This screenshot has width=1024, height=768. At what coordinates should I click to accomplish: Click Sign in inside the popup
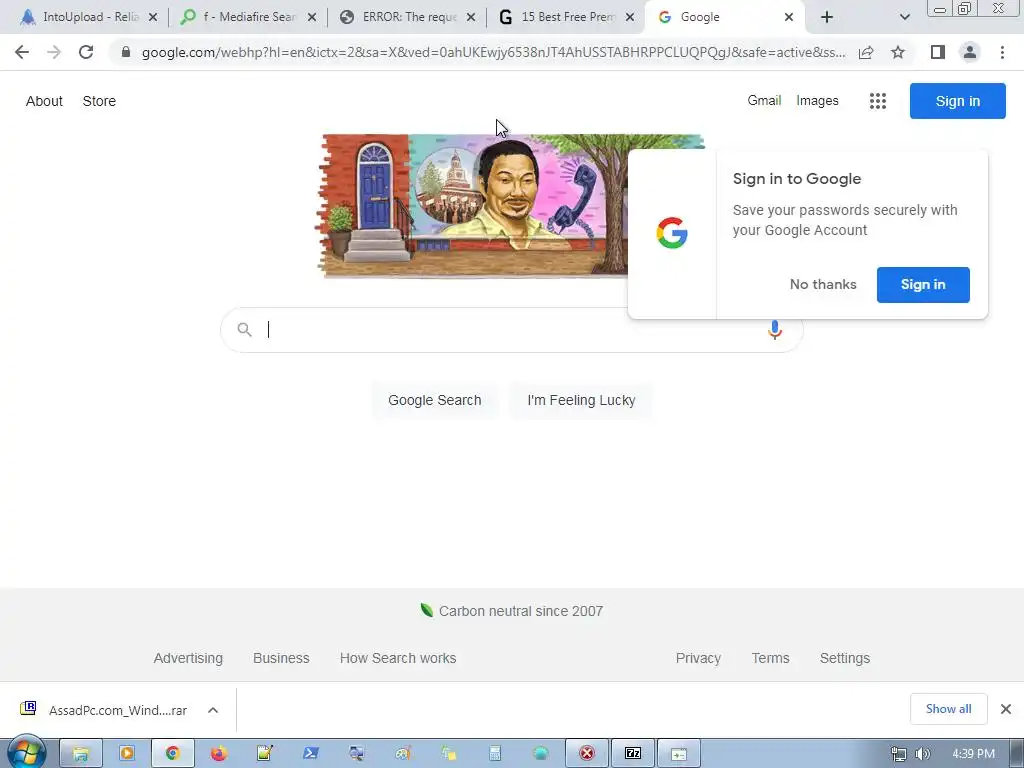click(923, 285)
